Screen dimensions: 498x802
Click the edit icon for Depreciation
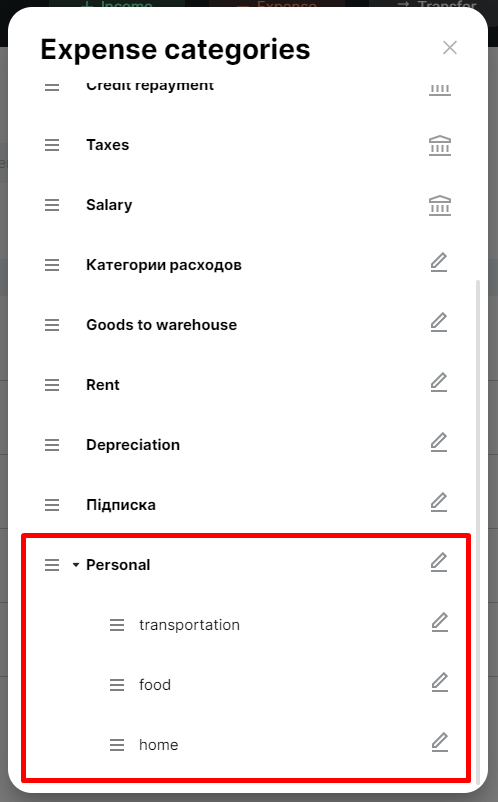click(x=439, y=442)
